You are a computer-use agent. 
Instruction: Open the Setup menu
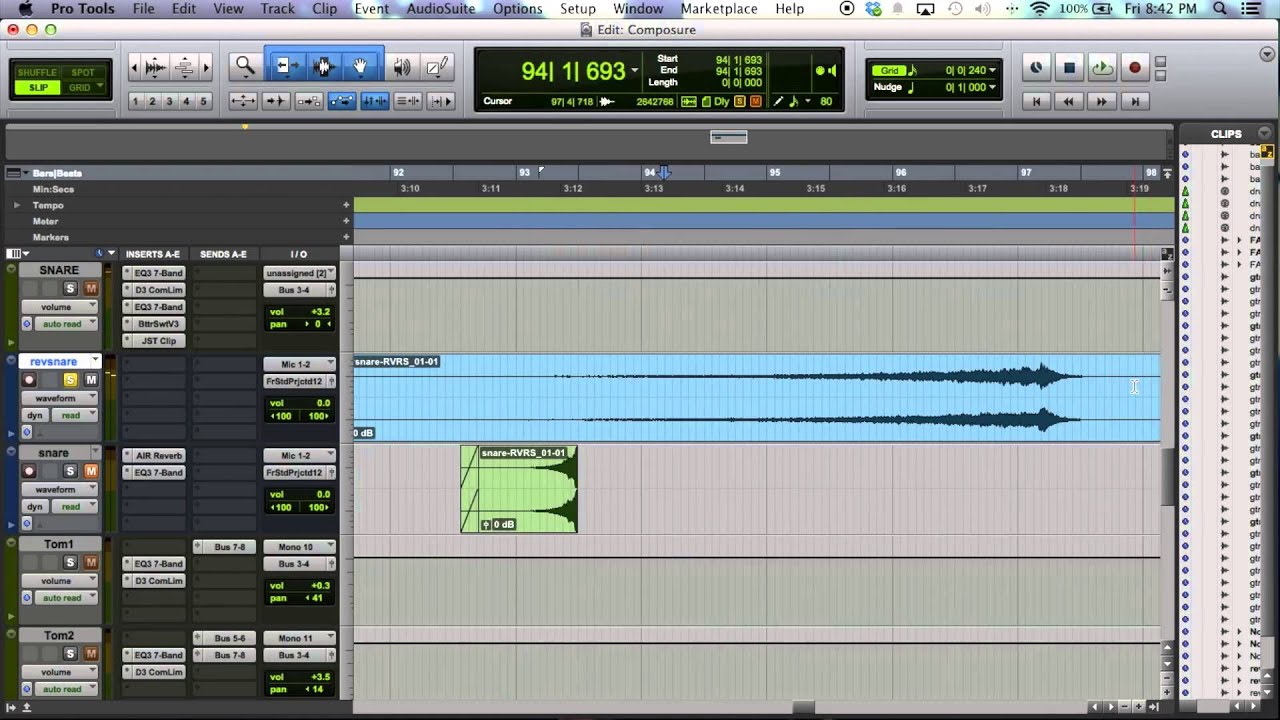(x=577, y=9)
